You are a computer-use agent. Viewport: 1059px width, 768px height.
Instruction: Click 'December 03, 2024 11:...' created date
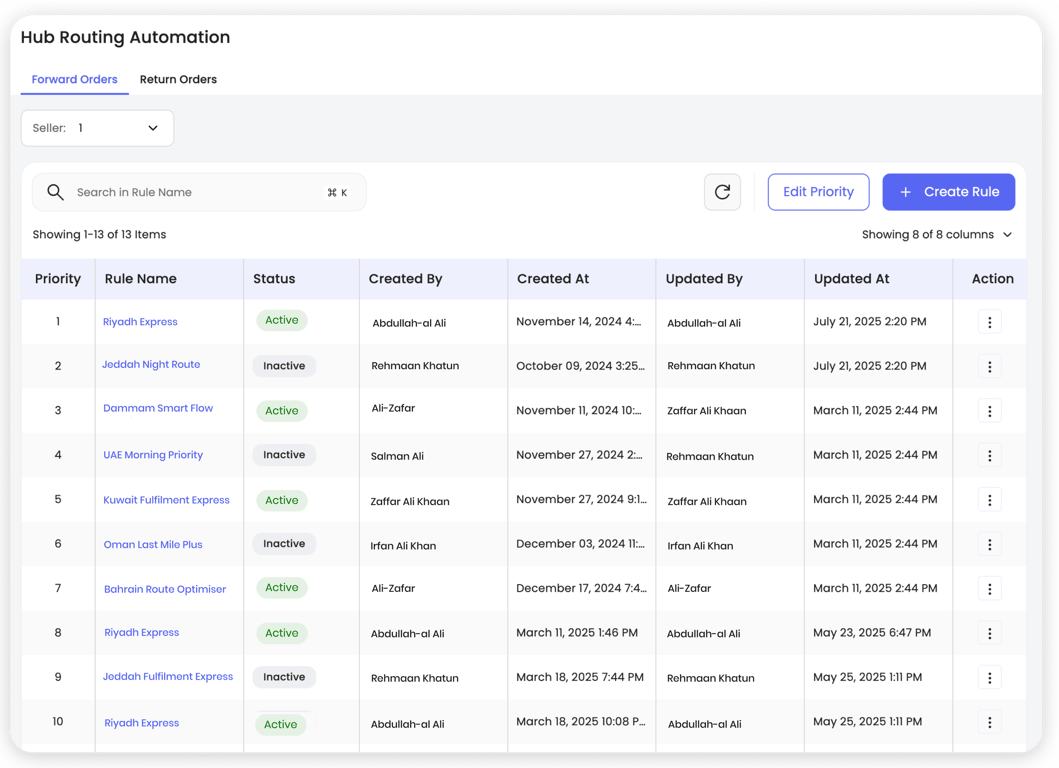tap(580, 544)
